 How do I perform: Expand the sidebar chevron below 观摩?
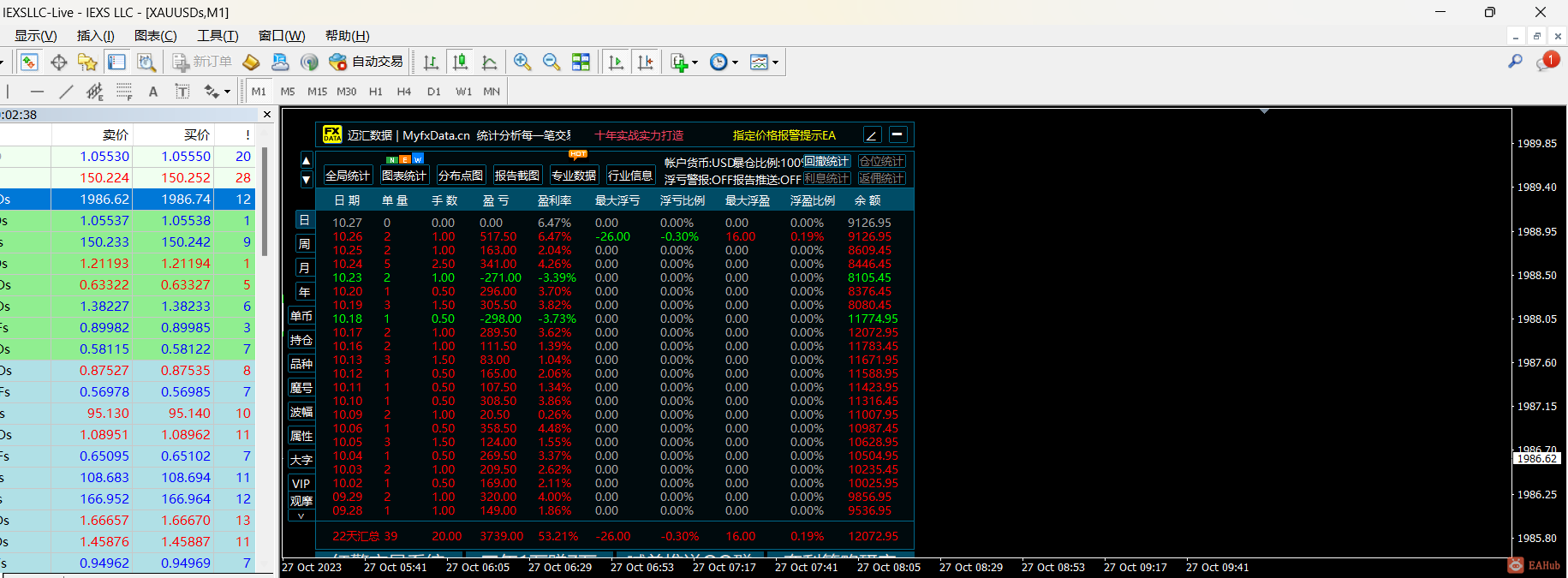pos(301,516)
